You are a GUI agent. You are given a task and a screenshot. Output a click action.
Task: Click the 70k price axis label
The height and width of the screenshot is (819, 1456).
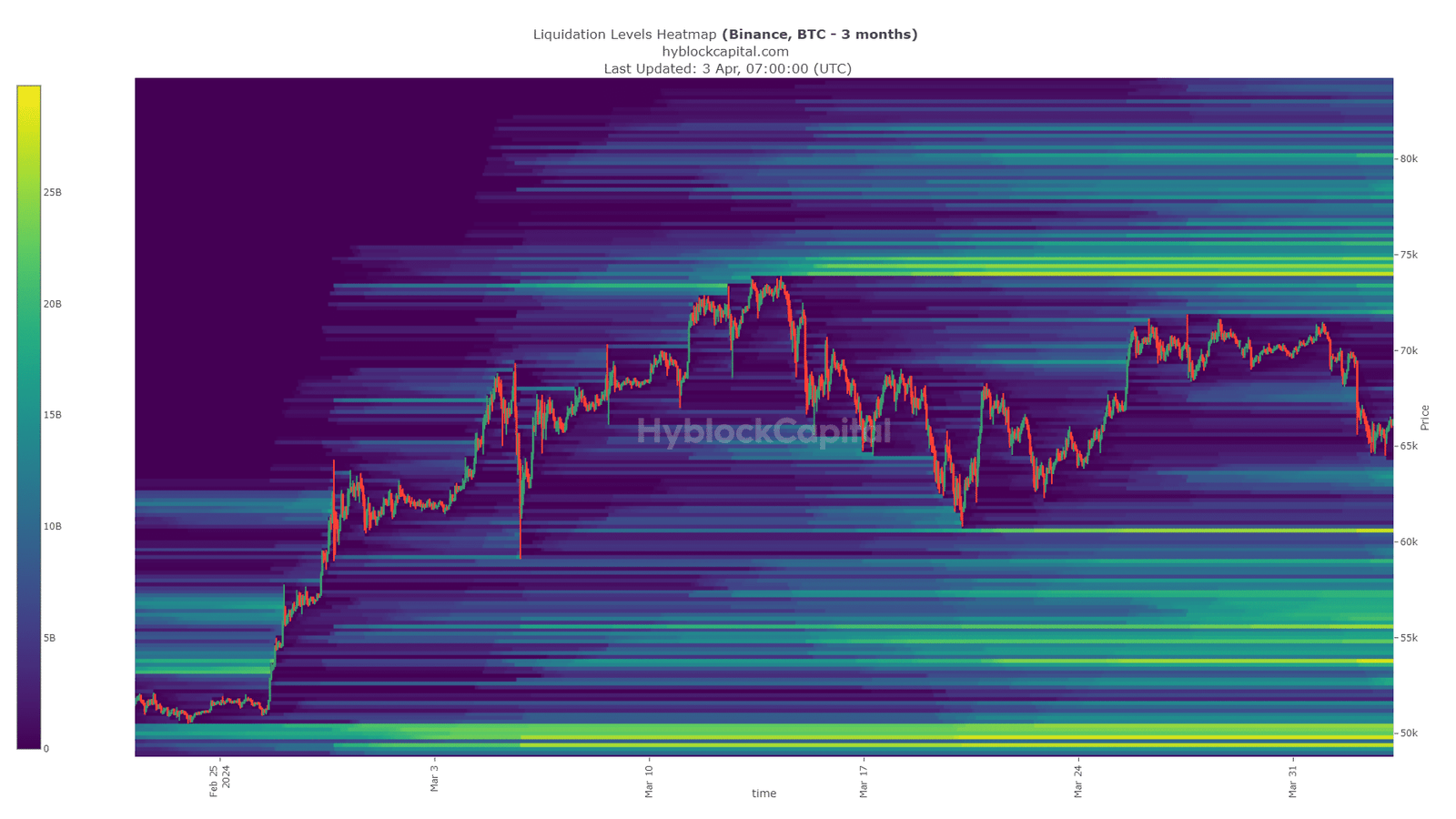pos(1409,350)
